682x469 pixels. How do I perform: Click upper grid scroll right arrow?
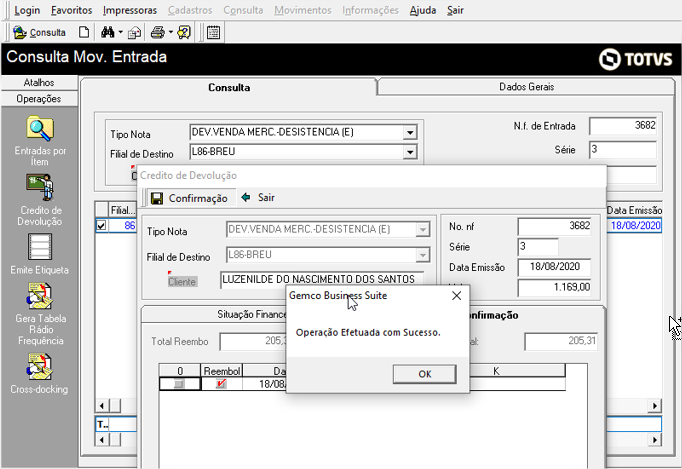pyautogui.click(x=655, y=406)
